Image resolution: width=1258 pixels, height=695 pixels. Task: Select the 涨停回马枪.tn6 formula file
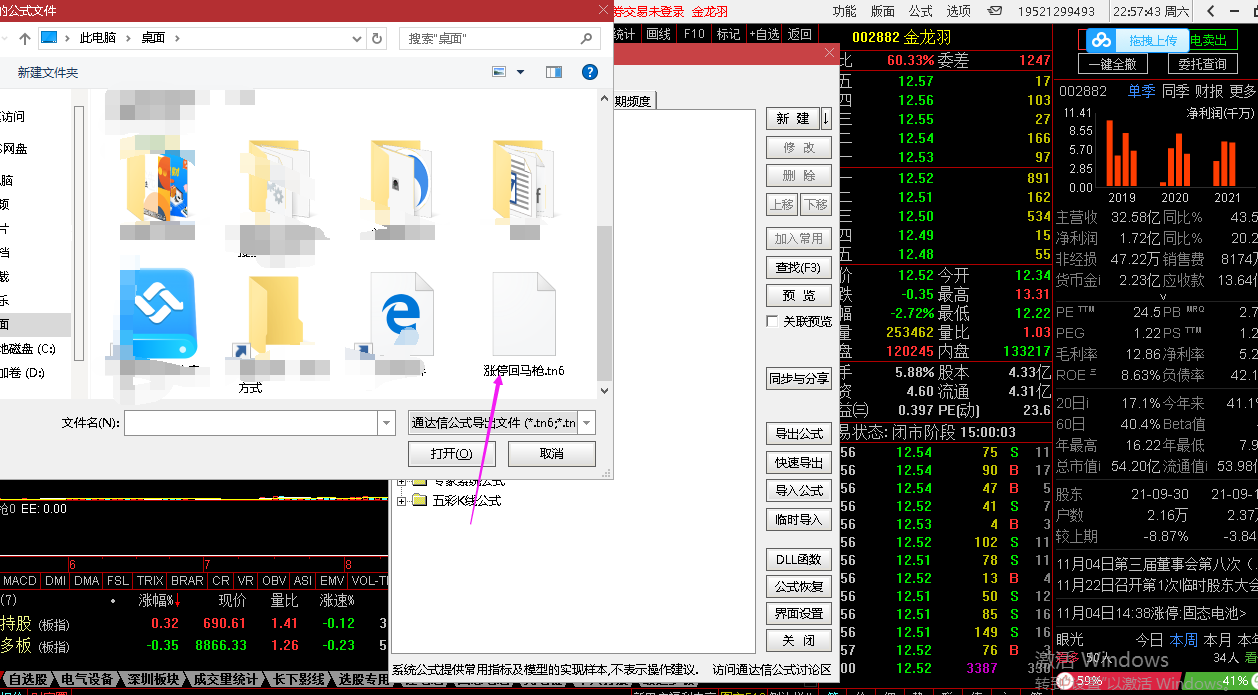pyautogui.click(x=524, y=326)
